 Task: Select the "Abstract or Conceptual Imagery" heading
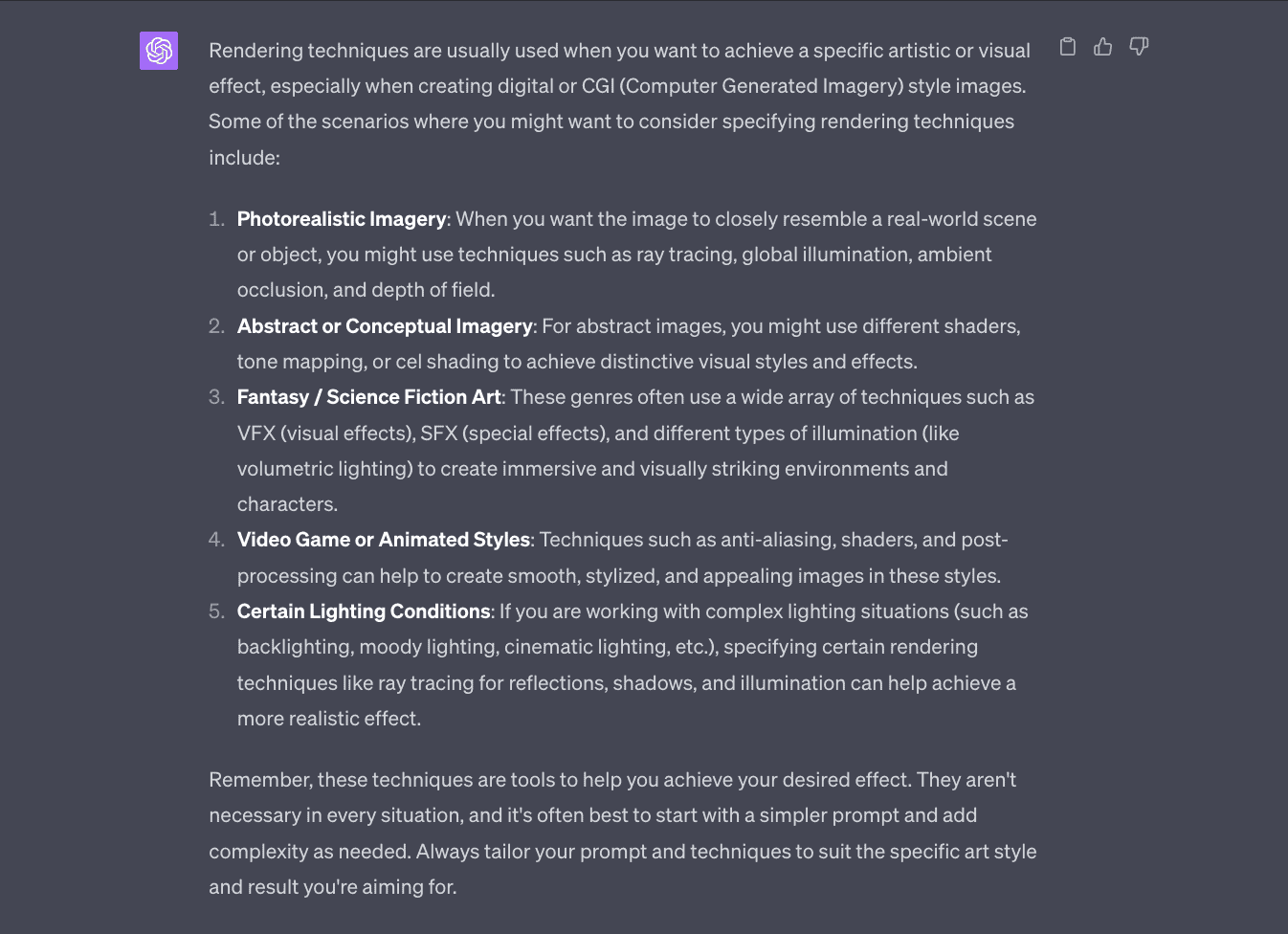pyautogui.click(x=385, y=326)
